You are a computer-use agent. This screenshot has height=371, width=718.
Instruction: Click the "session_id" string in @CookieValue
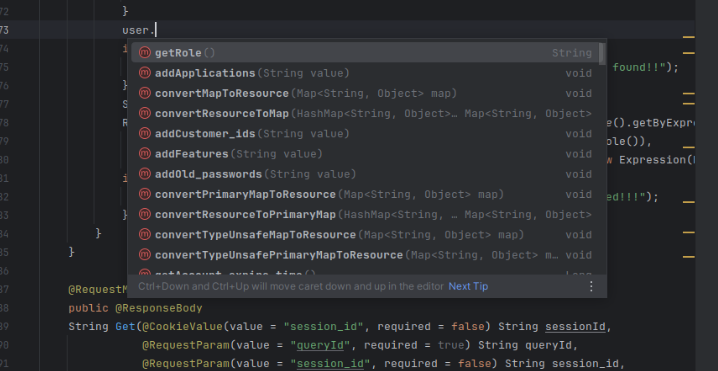(323, 327)
